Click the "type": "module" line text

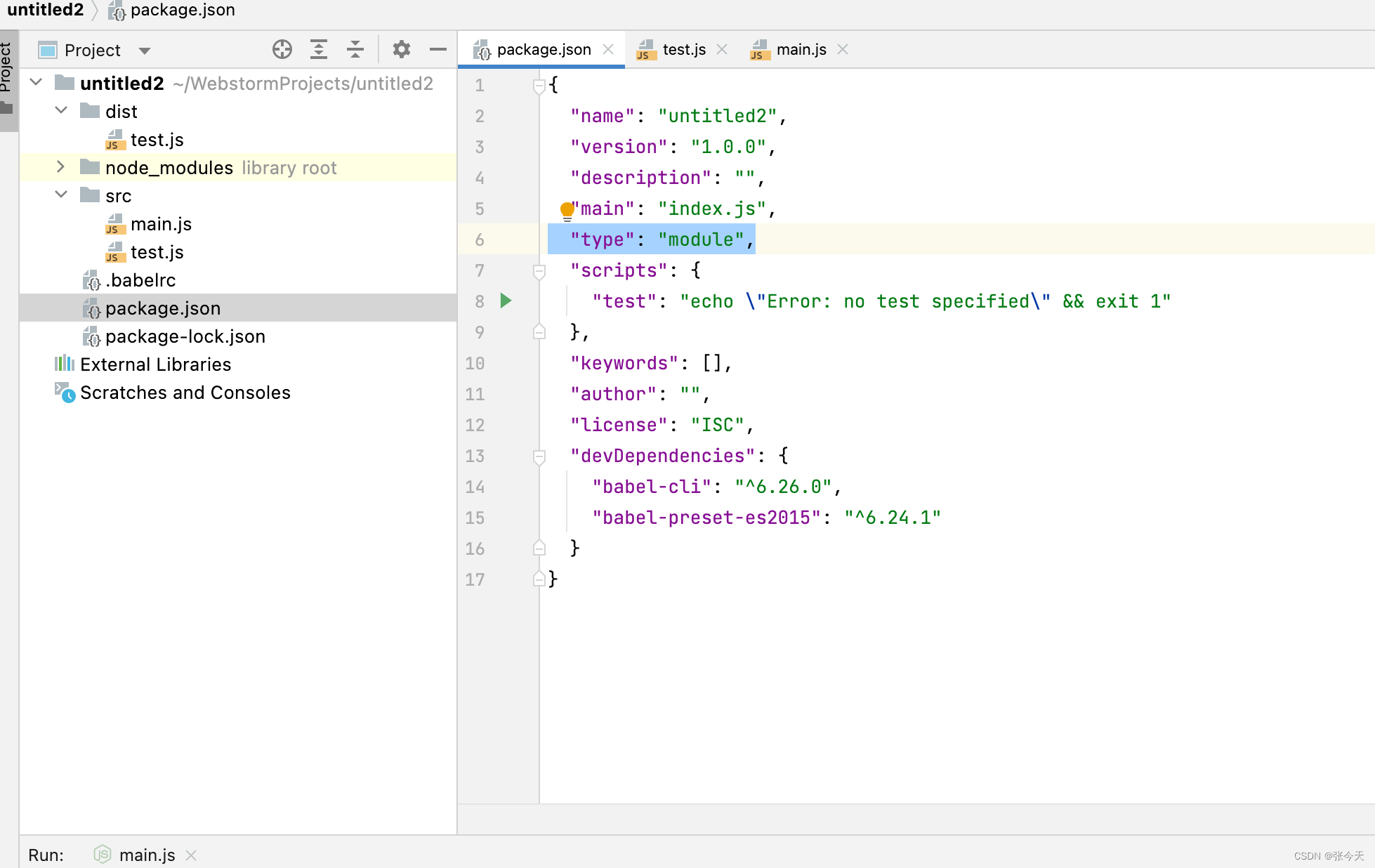point(662,239)
